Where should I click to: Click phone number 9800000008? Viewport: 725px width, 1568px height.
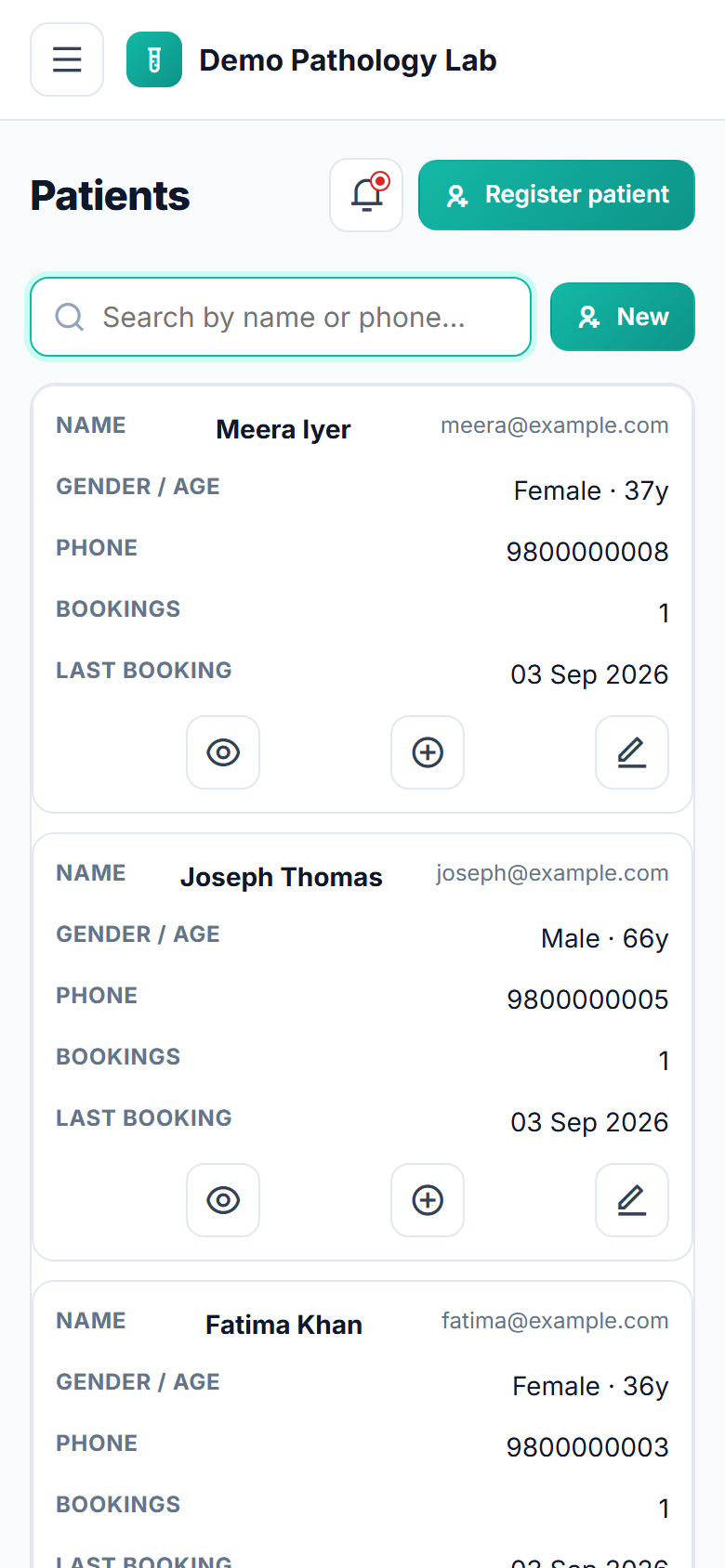pos(587,552)
